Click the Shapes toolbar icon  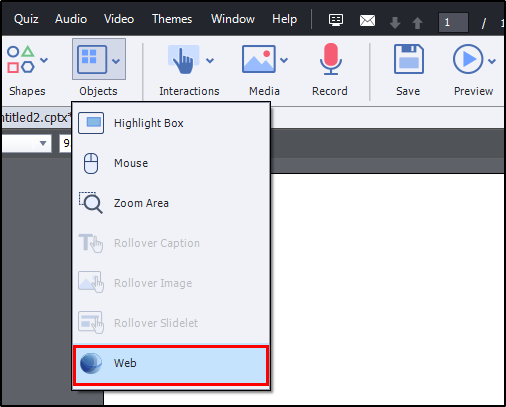21,59
